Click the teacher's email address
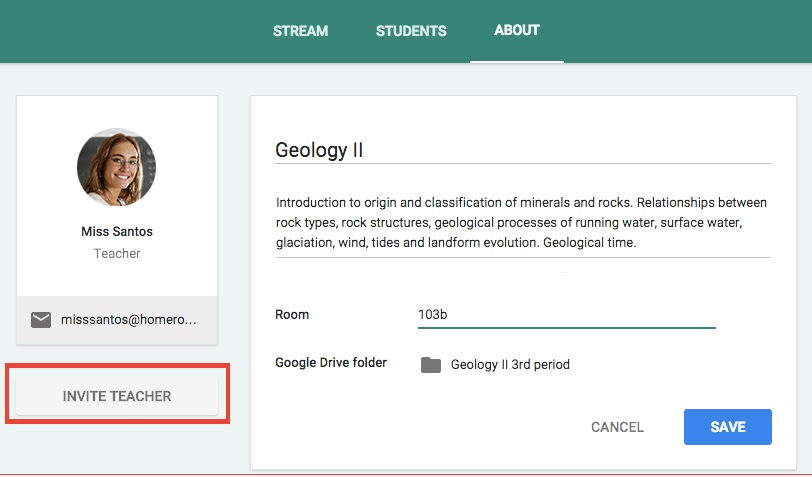This screenshot has height=477, width=812. (x=129, y=320)
